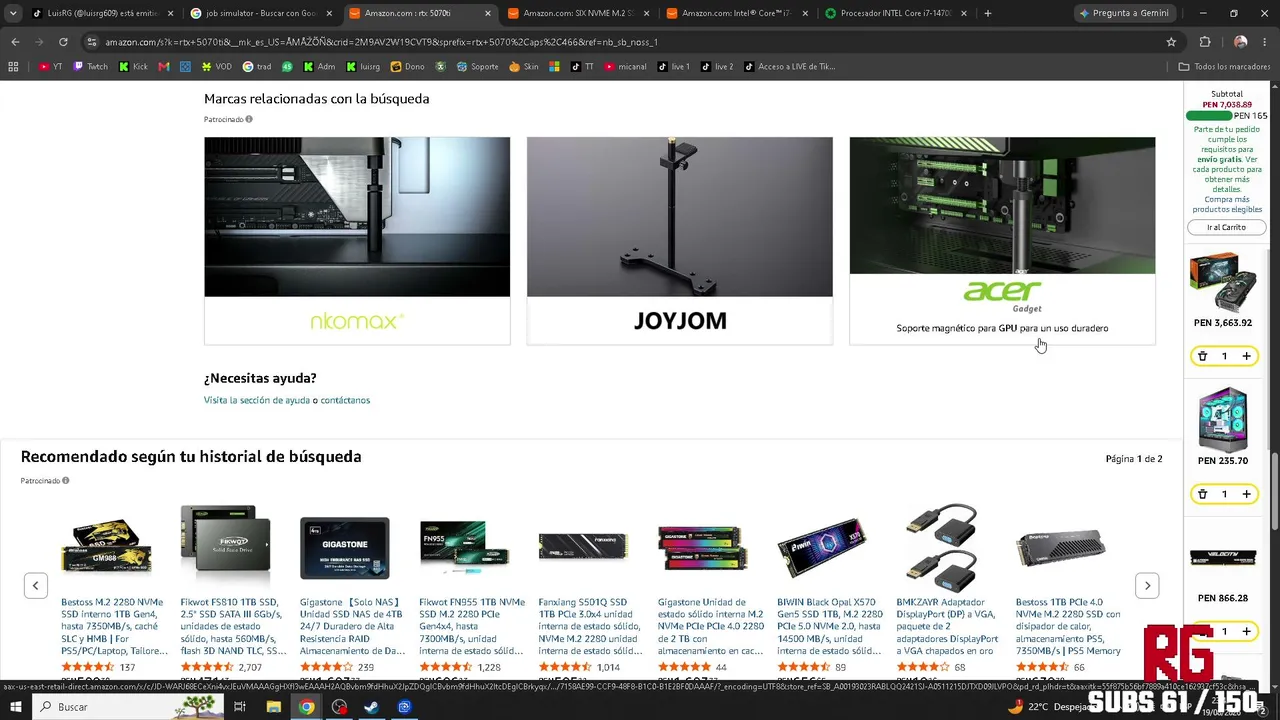The image size is (1280, 720).
Task: Open the tab search dropdown arrow
Action: (13, 13)
